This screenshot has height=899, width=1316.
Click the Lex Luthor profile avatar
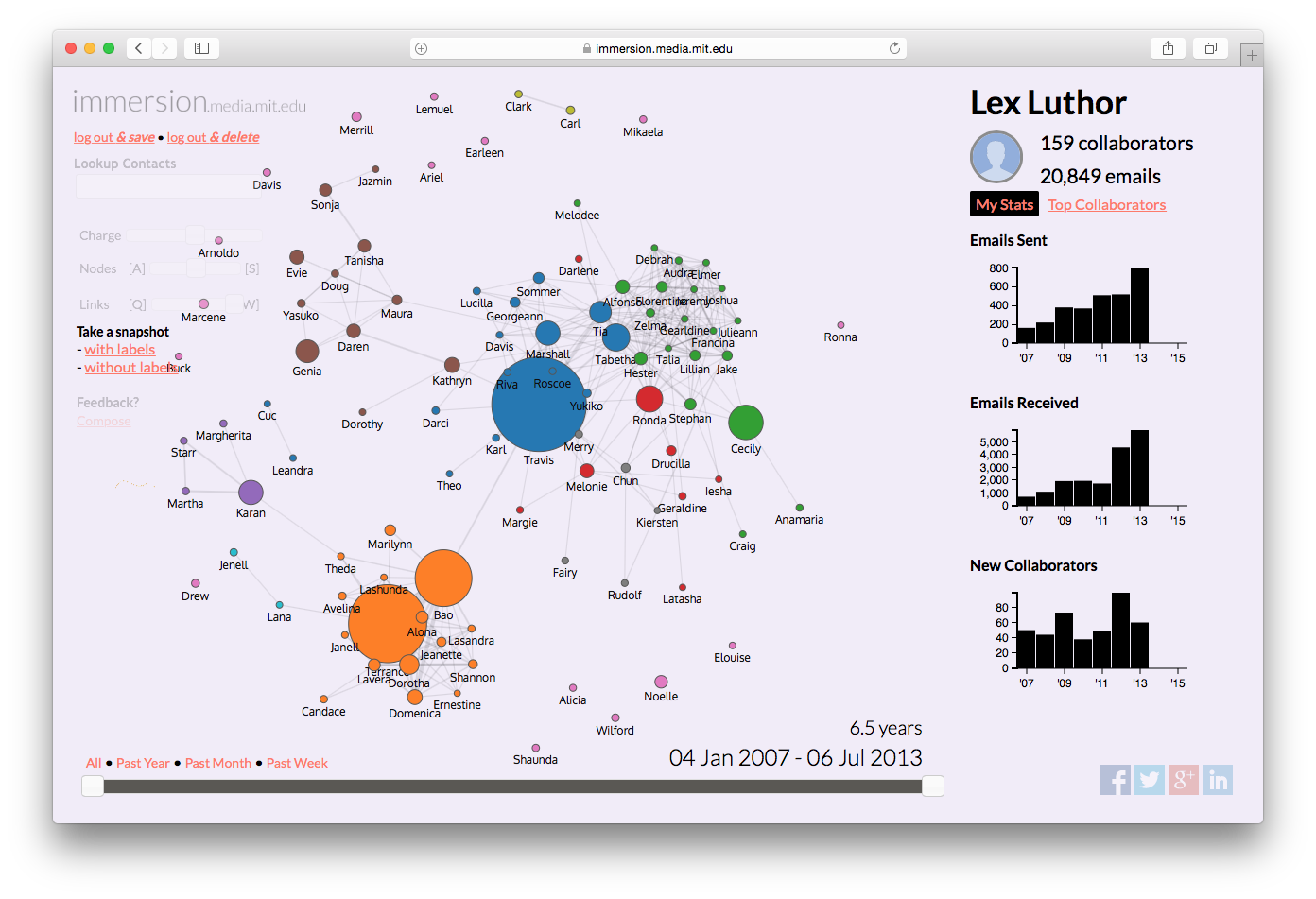pyautogui.click(x=996, y=157)
